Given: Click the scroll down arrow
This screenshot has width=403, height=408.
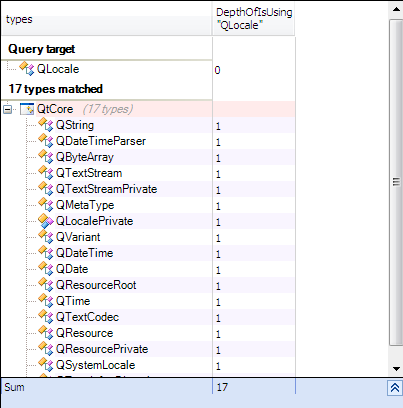Looking at the screenshot, I should click(x=396, y=369).
